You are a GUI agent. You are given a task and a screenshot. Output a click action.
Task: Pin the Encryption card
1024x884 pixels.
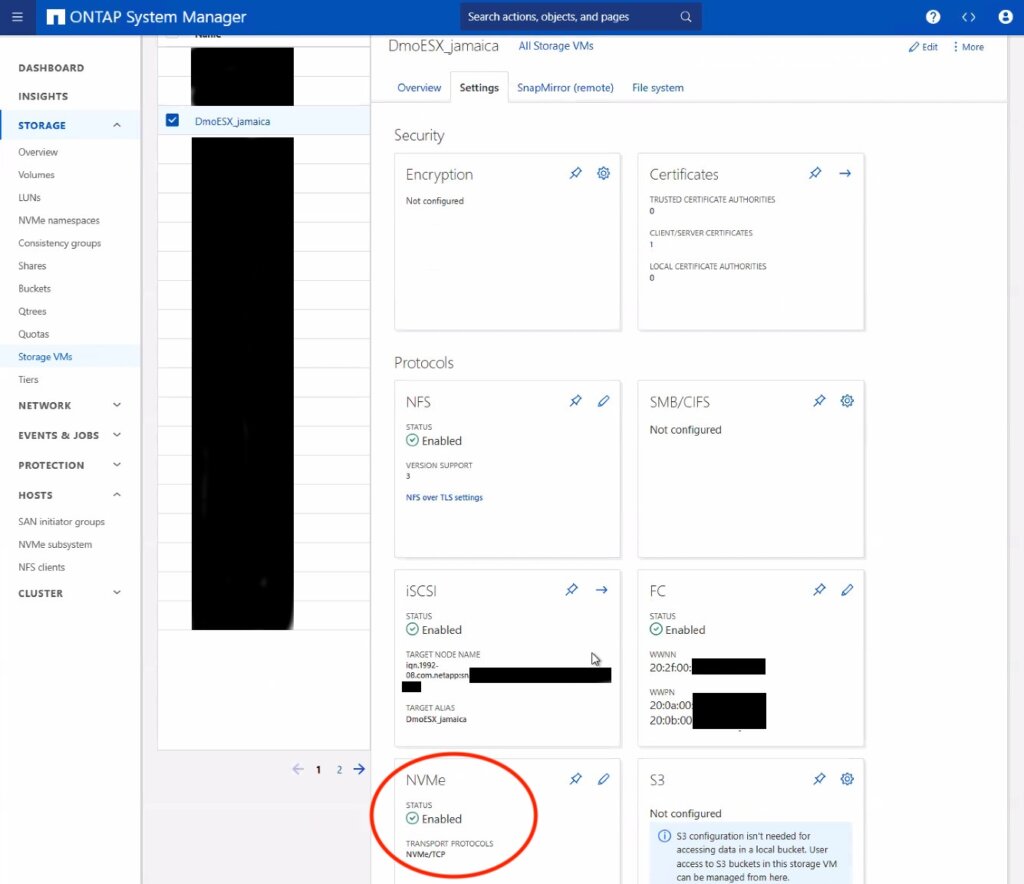point(575,173)
